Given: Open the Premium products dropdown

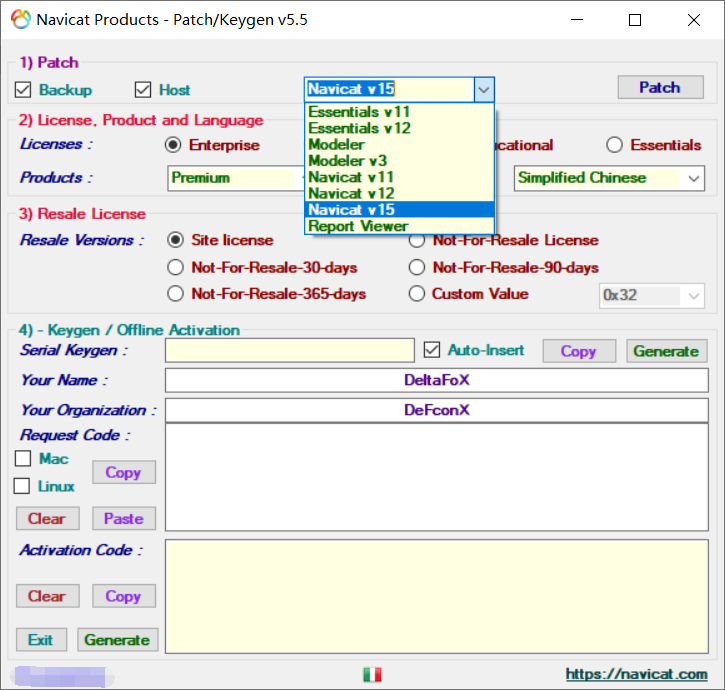Looking at the screenshot, I should tap(236, 178).
